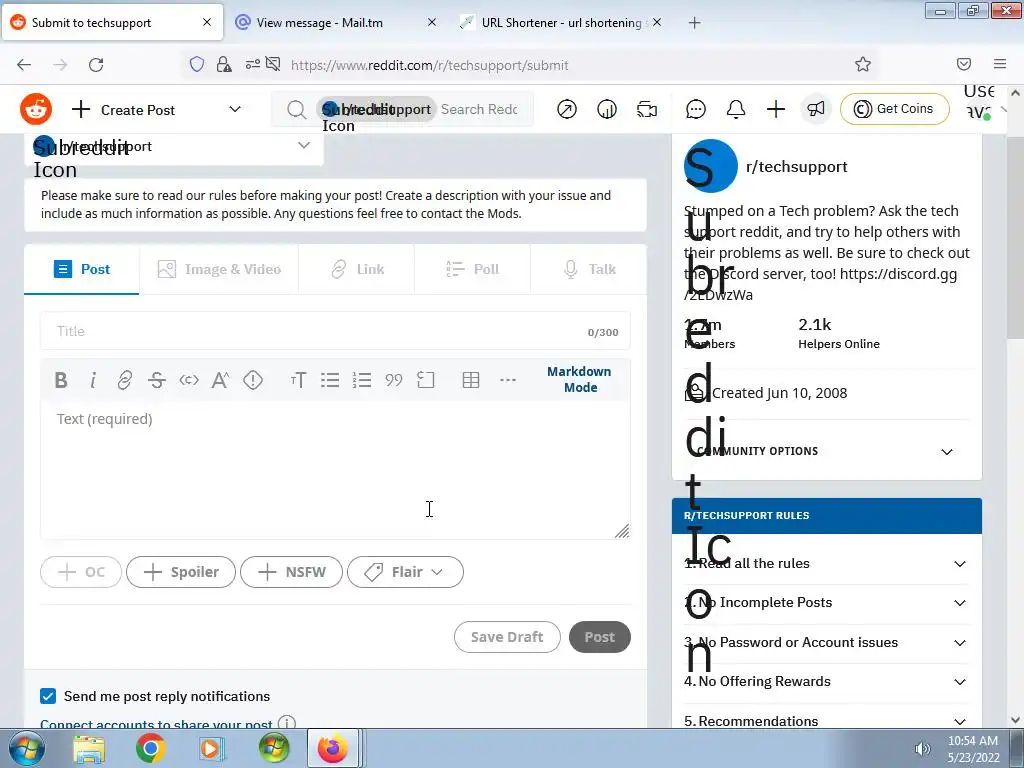The width and height of the screenshot is (1024, 768).
Task: Open Chrome from the taskbar
Action: pos(150,748)
